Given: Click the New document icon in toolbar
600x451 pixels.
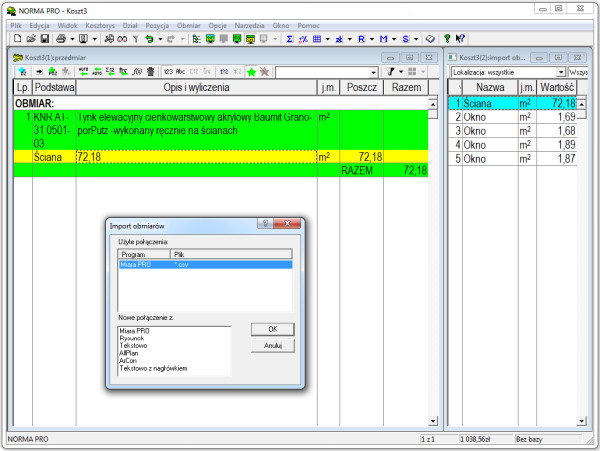Looking at the screenshot, I should 18,38.
